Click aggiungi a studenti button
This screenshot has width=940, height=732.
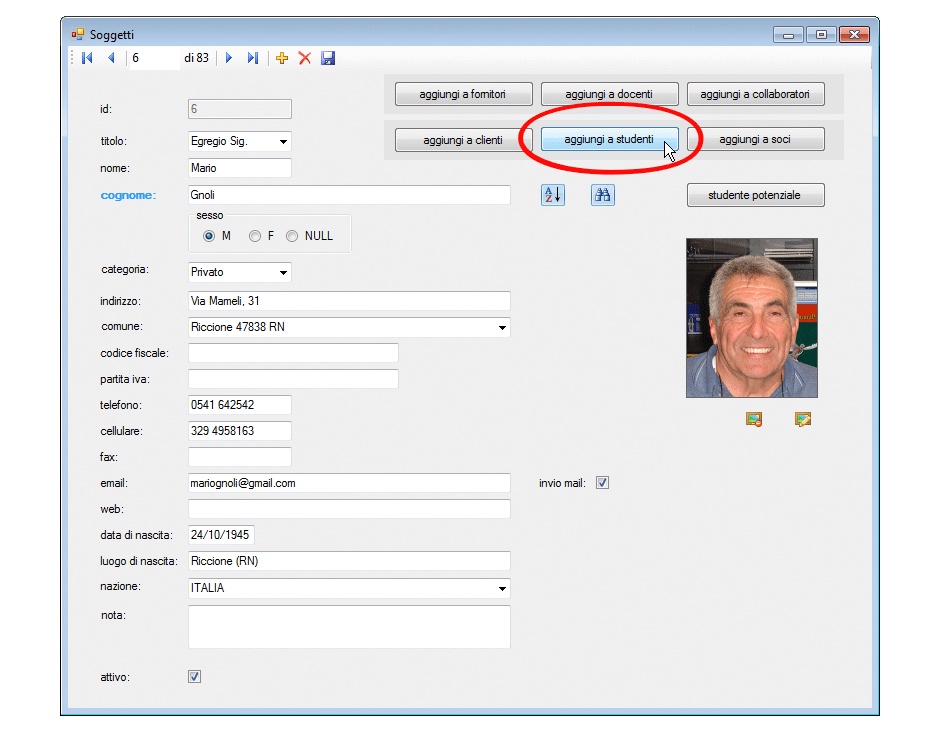click(609, 139)
